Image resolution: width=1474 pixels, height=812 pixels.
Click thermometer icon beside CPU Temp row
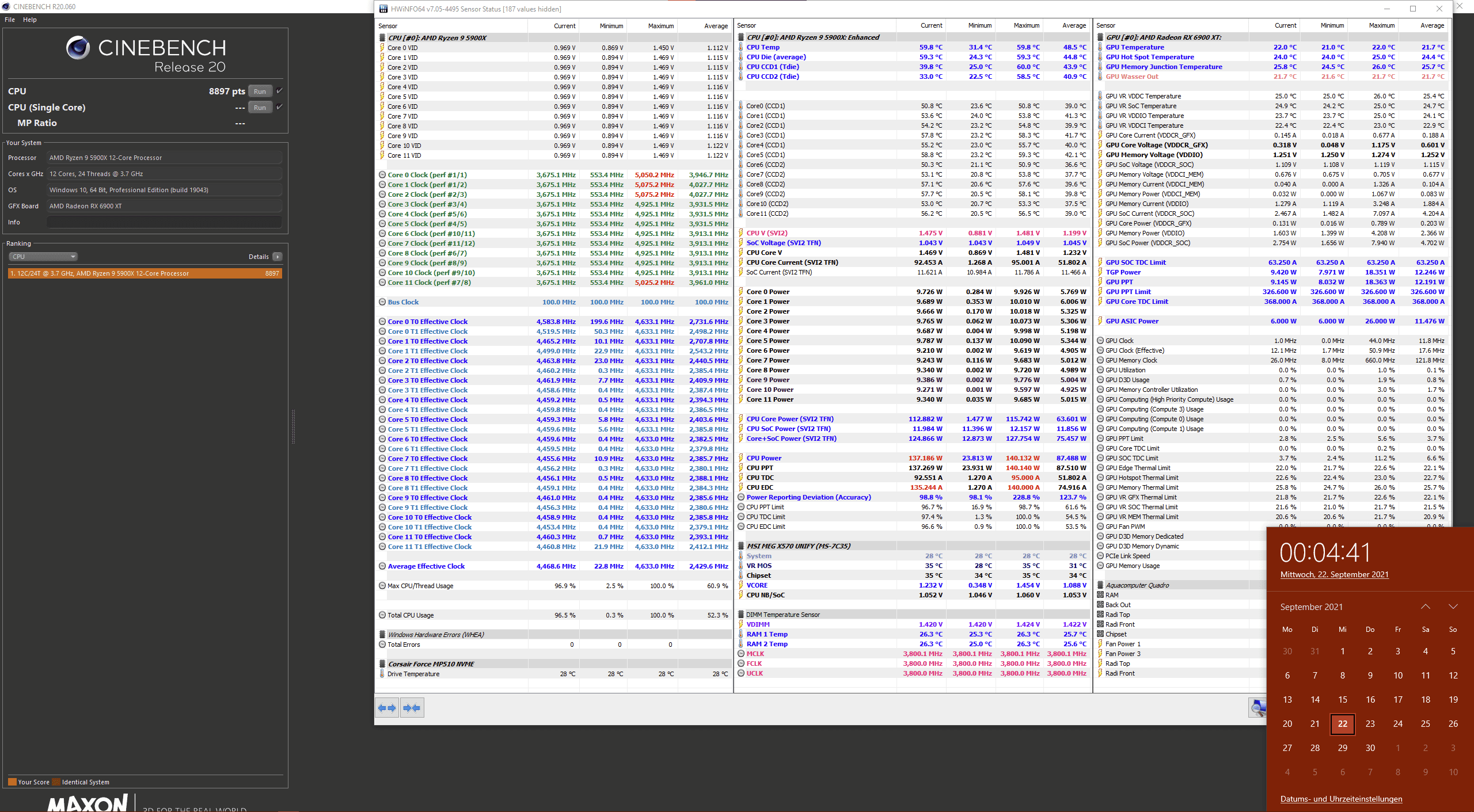tap(741, 47)
